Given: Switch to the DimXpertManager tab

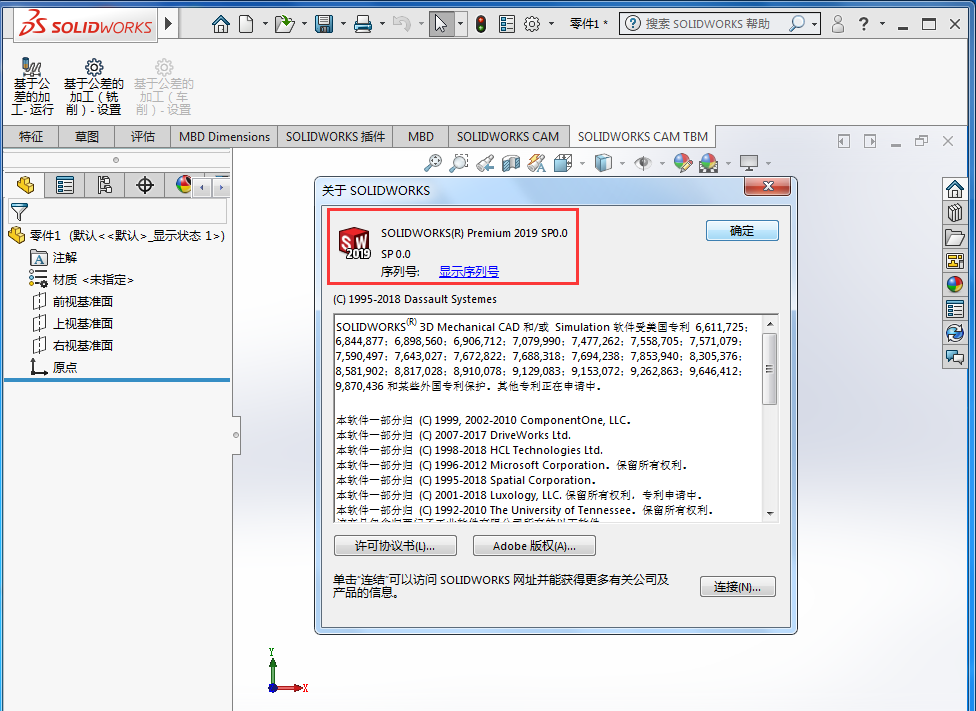Looking at the screenshot, I should pos(144,185).
